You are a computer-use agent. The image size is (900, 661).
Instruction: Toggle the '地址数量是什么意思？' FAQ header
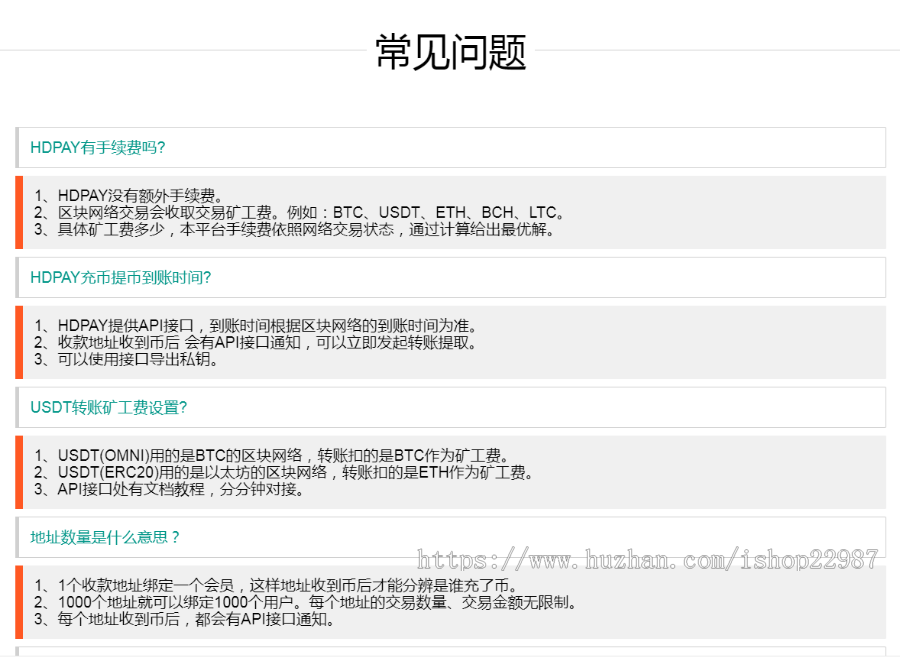[x=451, y=537]
